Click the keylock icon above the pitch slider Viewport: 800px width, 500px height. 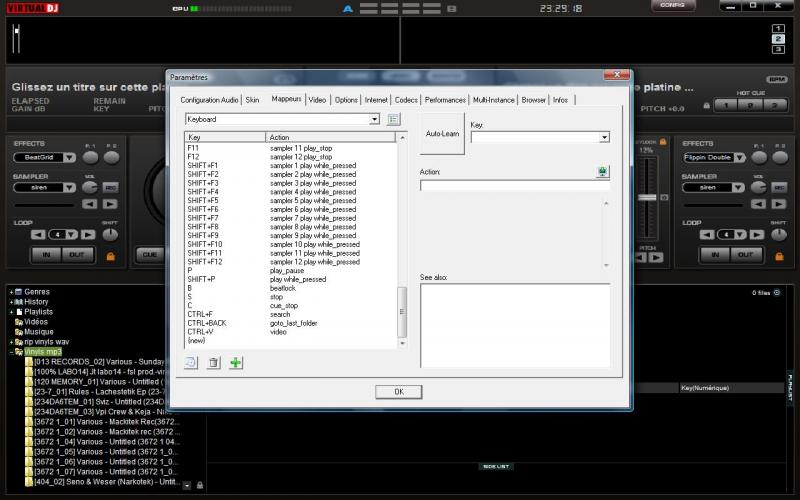point(663,142)
